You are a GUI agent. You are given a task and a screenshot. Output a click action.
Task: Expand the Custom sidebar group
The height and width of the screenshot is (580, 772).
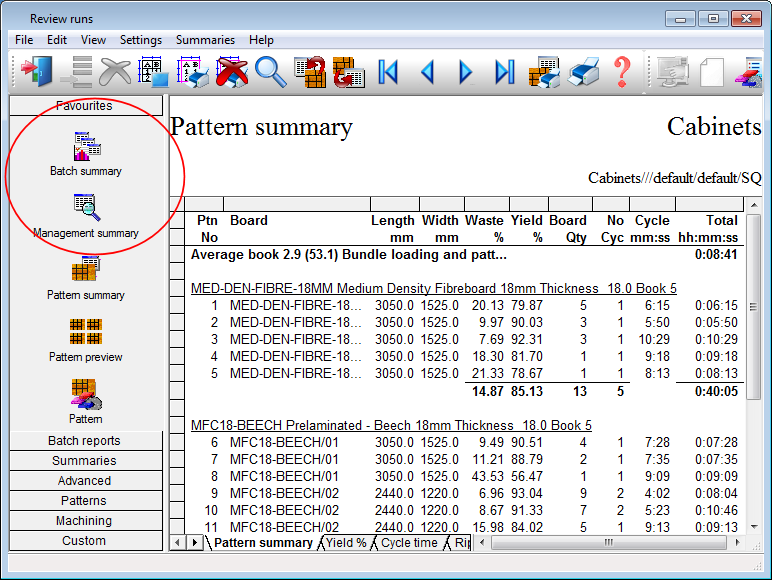click(86, 541)
